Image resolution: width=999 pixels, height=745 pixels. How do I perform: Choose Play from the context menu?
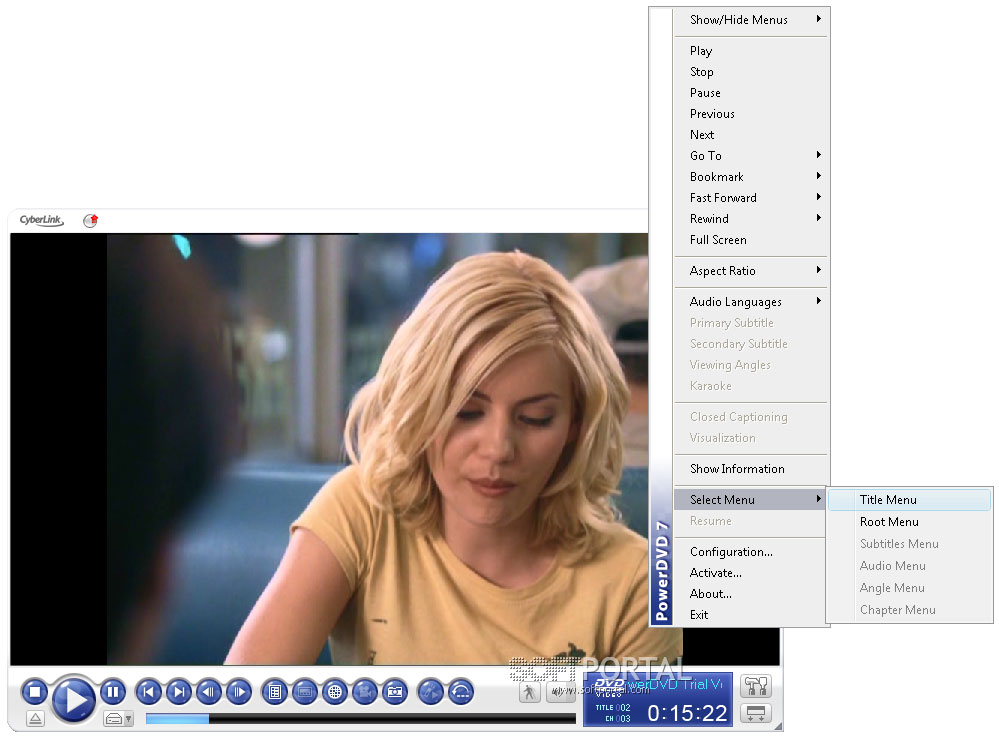point(751,51)
